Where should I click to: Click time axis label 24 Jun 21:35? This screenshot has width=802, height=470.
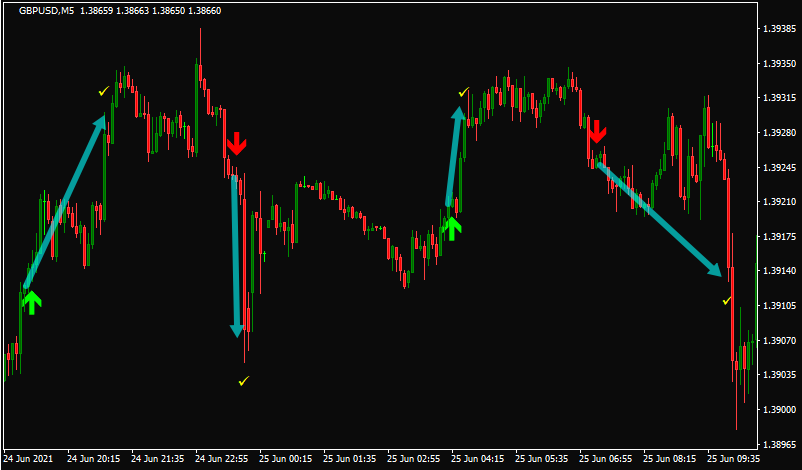(158, 459)
